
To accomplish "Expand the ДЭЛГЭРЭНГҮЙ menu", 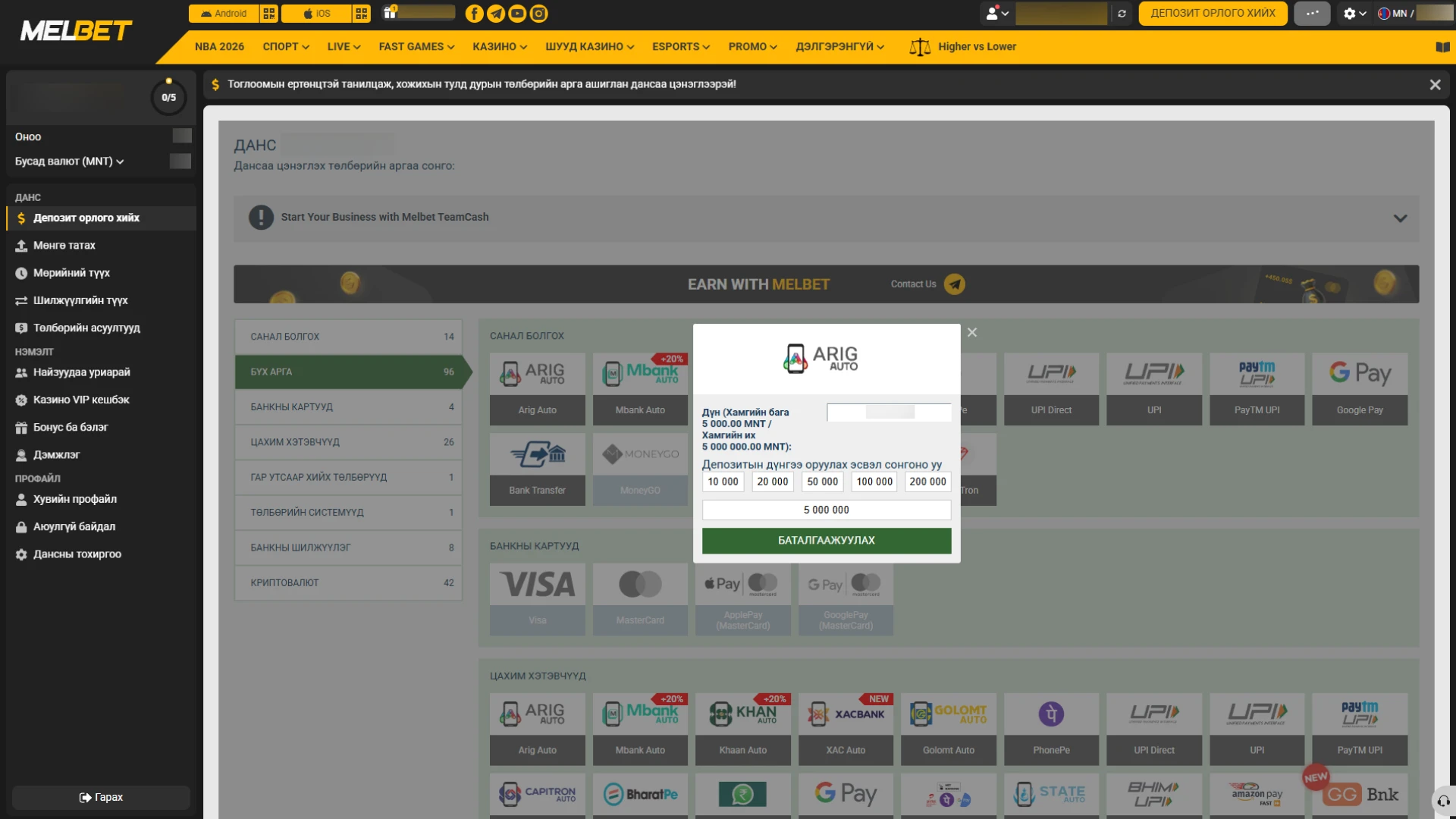I will (x=840, y=47).
